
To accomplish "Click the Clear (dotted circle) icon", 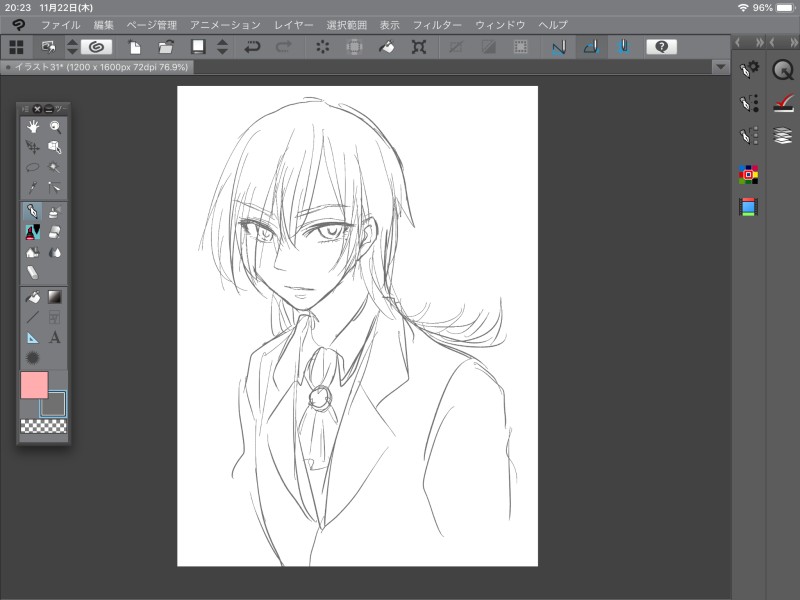I will pyautogui.click(x=322, y=47).
